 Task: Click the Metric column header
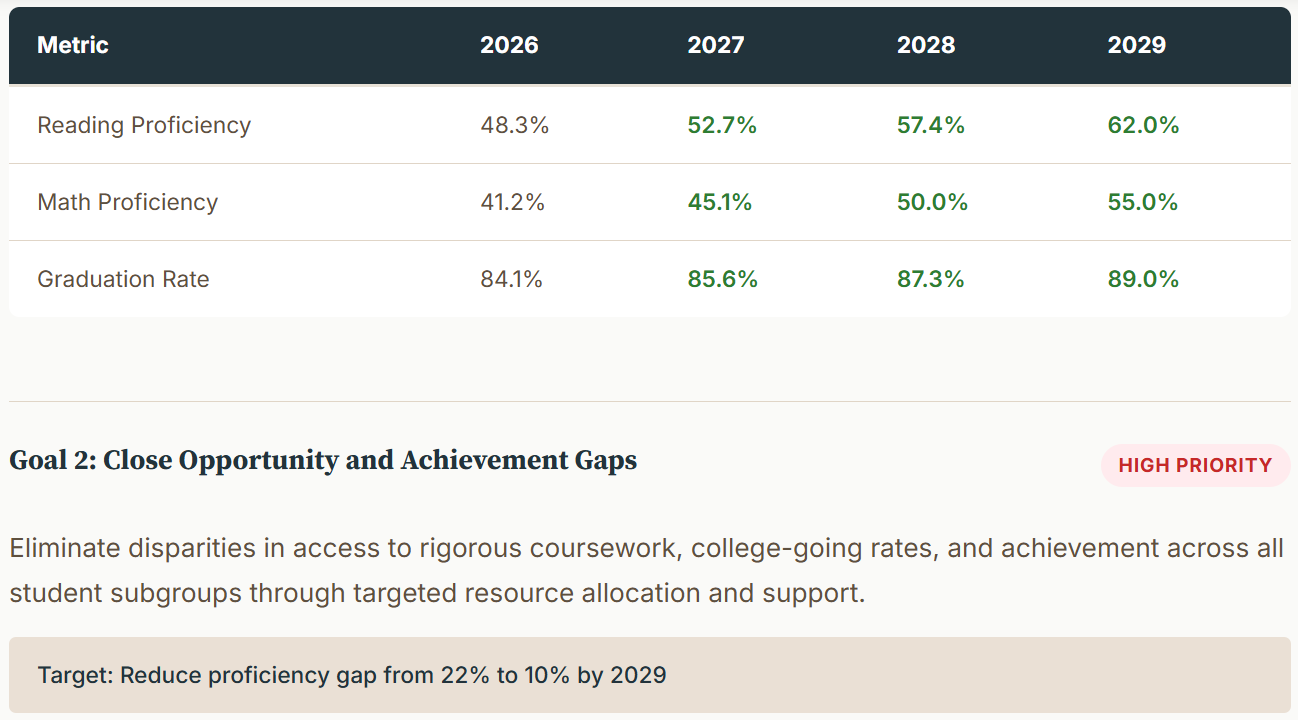pyautogui.click(x=73, y=45)
